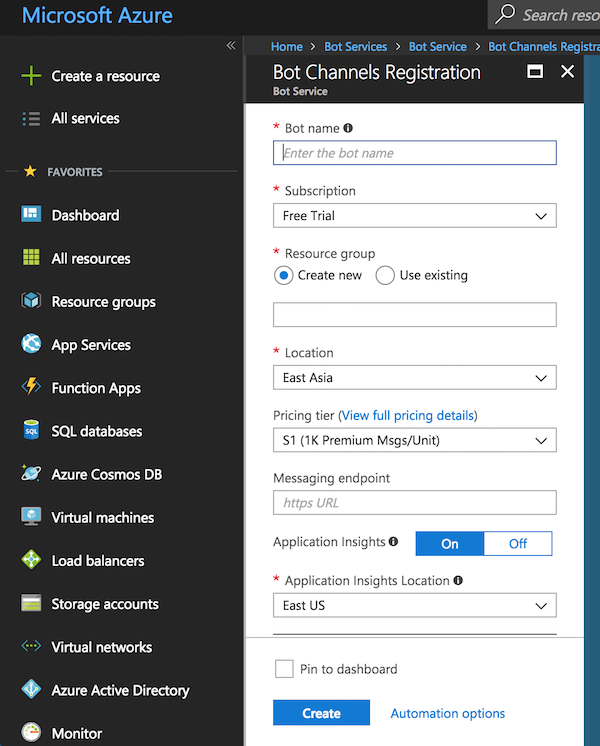
Task: Focus the Bot name input field
Action: pos(414,153)
